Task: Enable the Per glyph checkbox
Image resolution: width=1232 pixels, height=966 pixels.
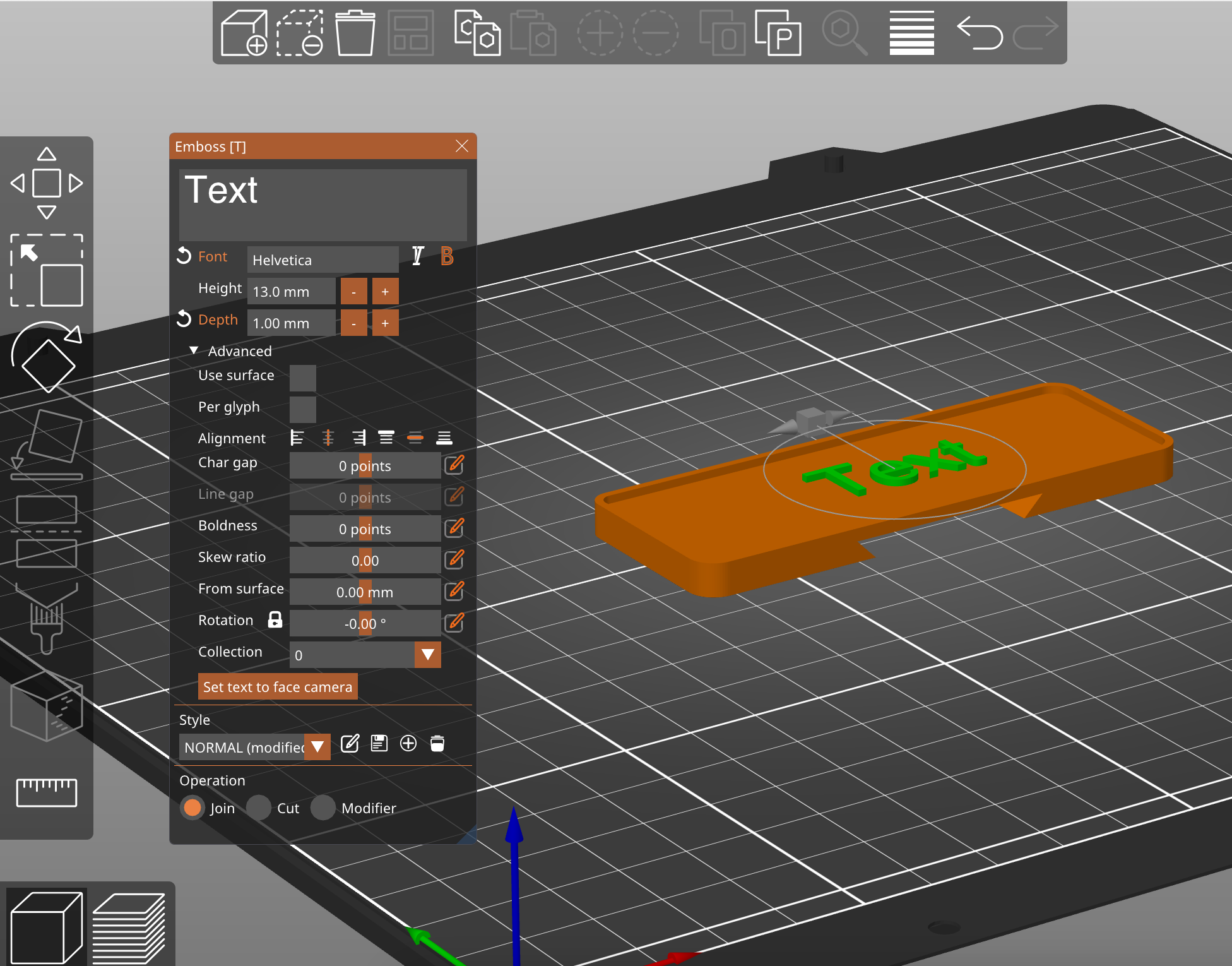Action: (x=303, y=409)
